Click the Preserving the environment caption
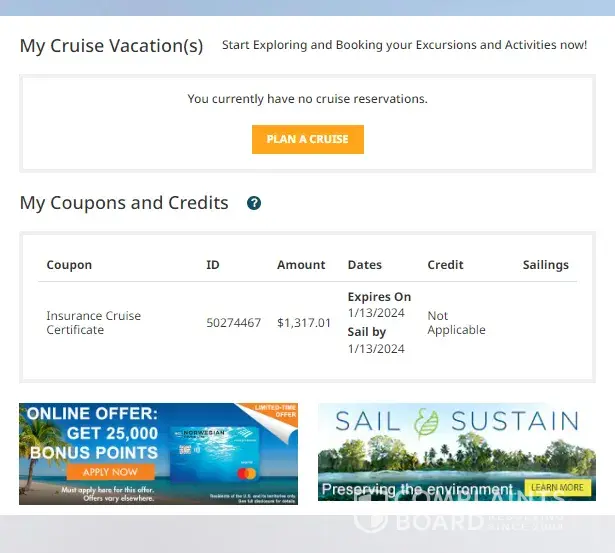This screenshot has height=553, width=615. pyautogui.click(x=418, y=490)
